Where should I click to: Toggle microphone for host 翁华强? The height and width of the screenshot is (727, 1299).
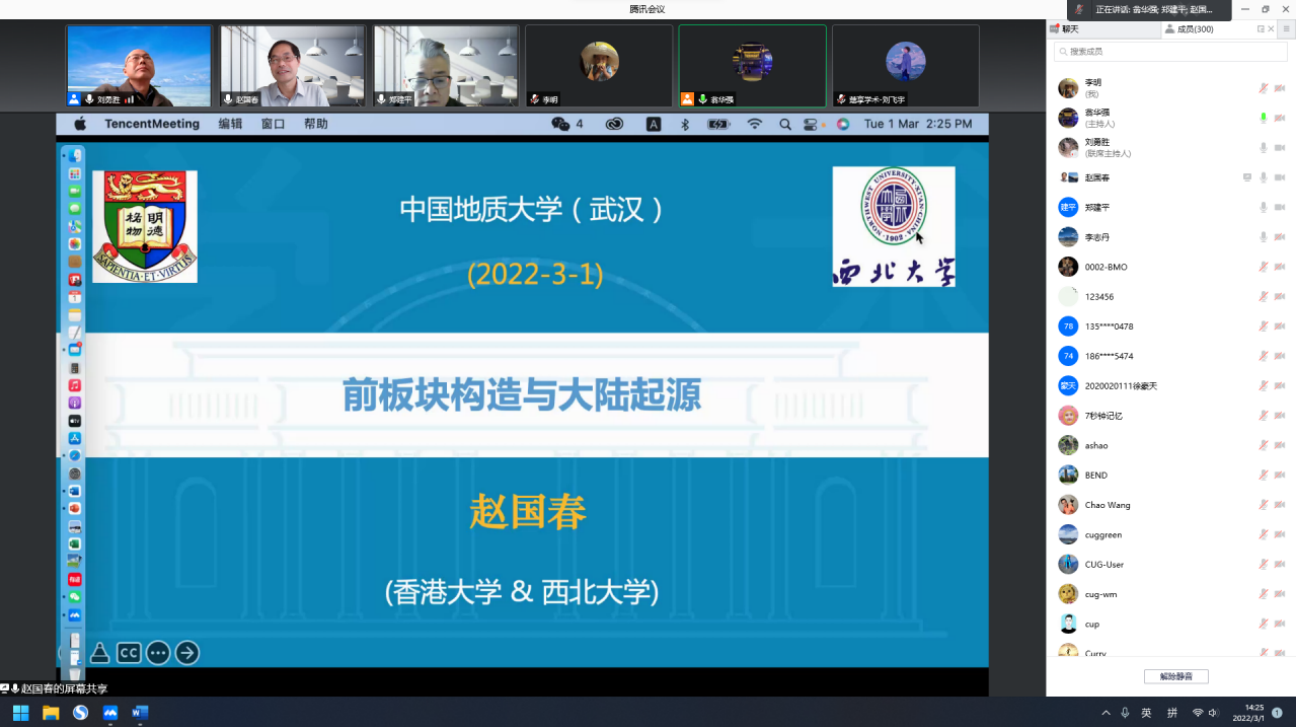click(1263, 118)
